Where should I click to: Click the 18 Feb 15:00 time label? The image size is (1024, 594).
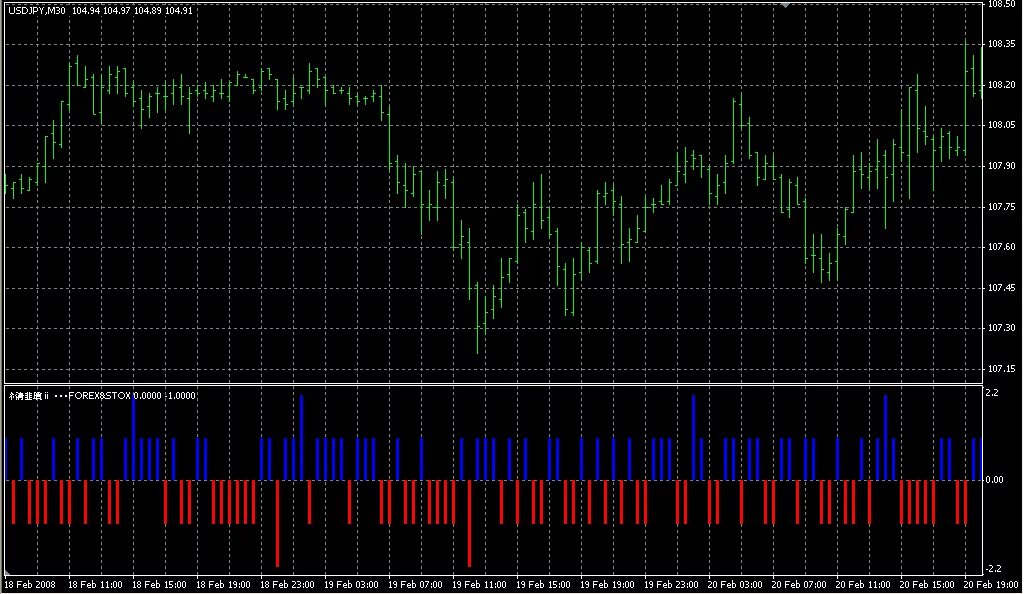tap(159, 585)
